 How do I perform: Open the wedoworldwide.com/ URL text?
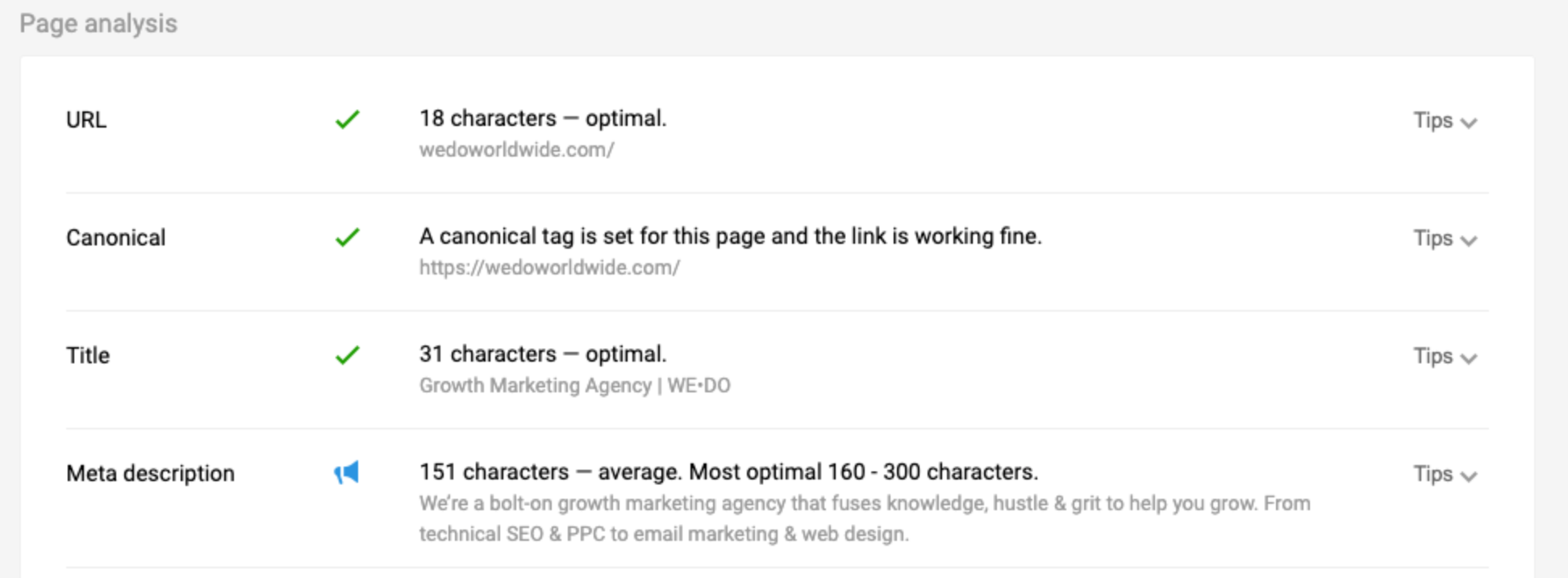(x=516, y=150)
